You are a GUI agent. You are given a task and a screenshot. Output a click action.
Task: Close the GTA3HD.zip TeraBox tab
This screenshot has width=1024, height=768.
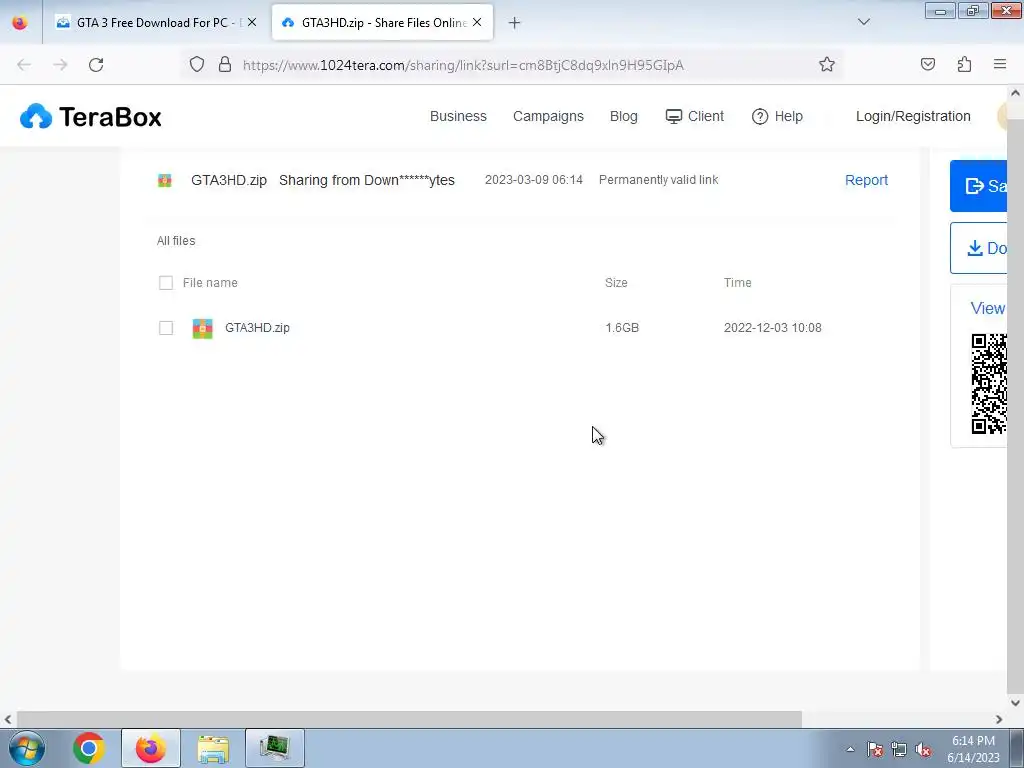(477, 22)
